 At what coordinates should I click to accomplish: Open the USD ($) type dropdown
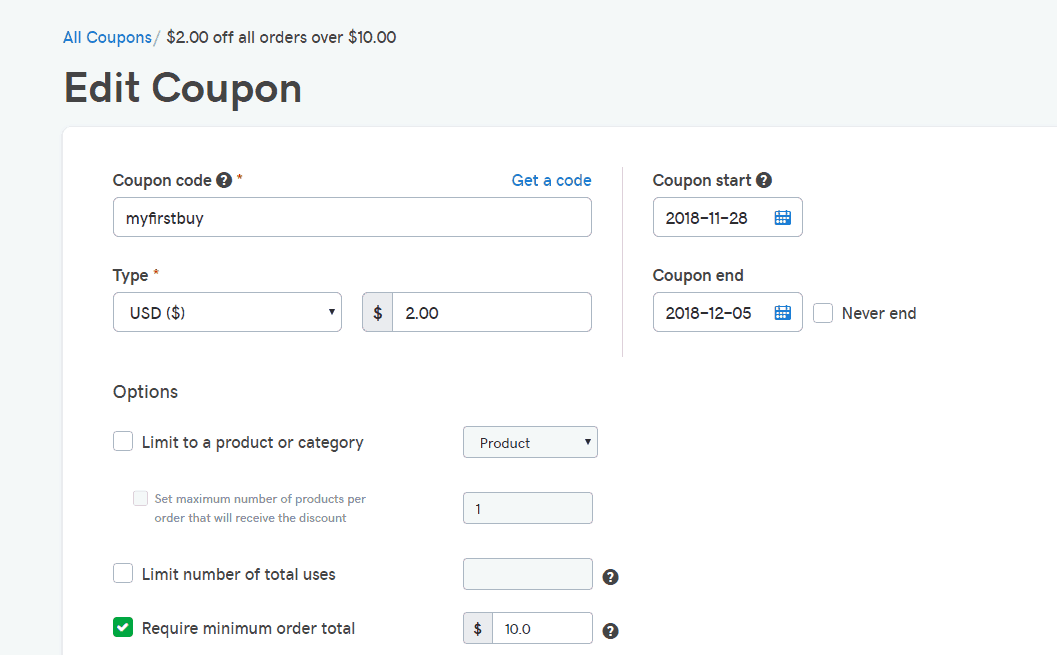[x=227, y=312]
